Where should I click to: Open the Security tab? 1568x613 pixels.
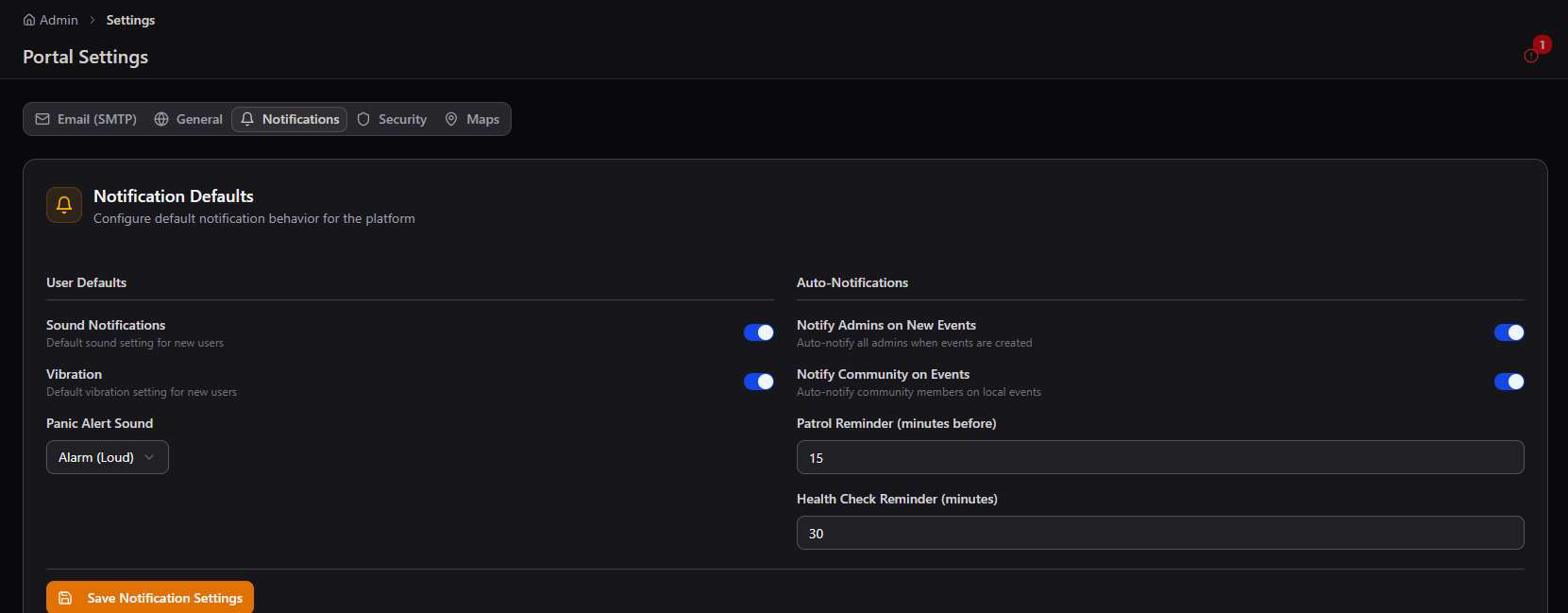click(x=392, y=119)
